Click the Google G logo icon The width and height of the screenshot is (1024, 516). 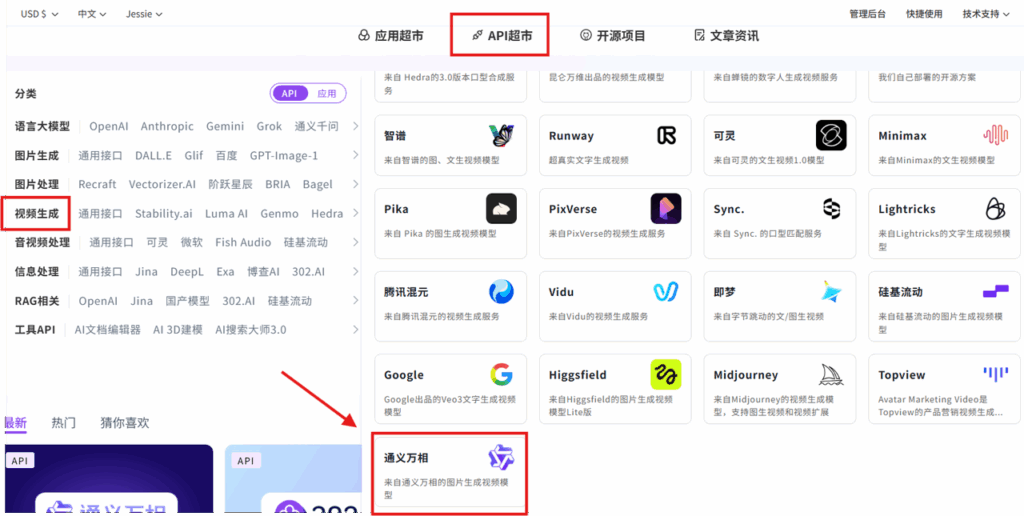502,375
